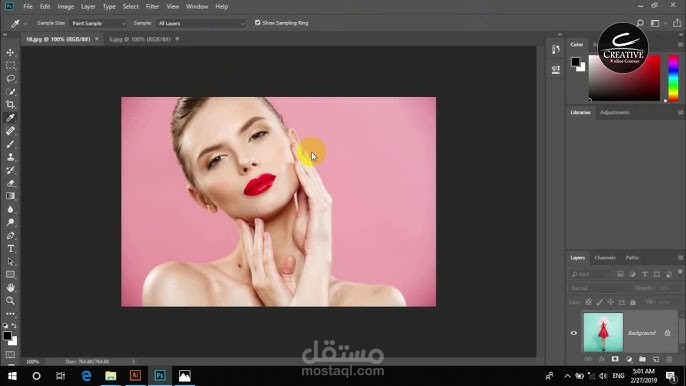Open Normal blend mode dropdown
The width and height of the screenshot is (686, 386).
[599, 288]
